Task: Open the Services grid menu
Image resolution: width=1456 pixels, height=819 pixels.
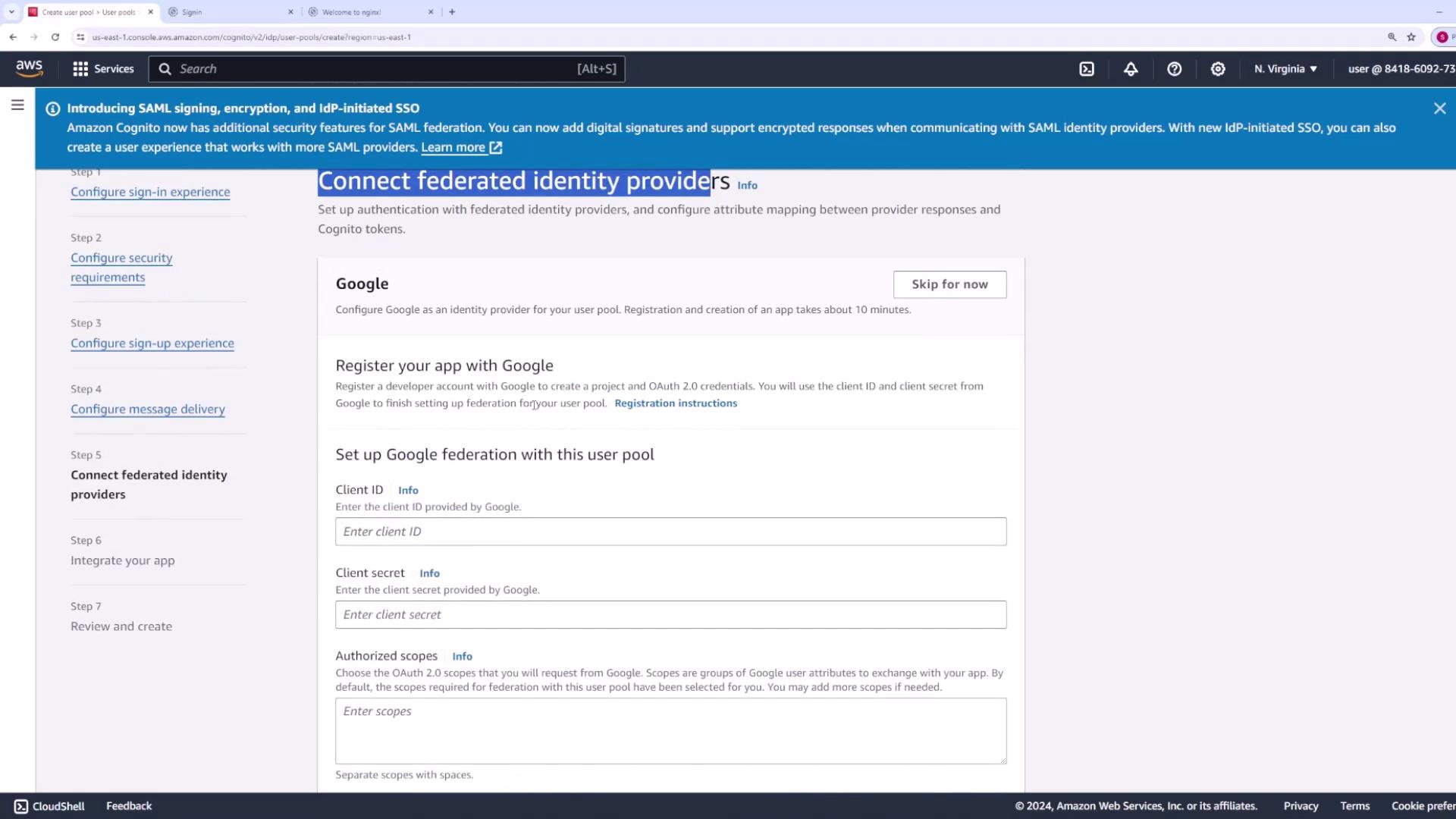Action: 102,69
